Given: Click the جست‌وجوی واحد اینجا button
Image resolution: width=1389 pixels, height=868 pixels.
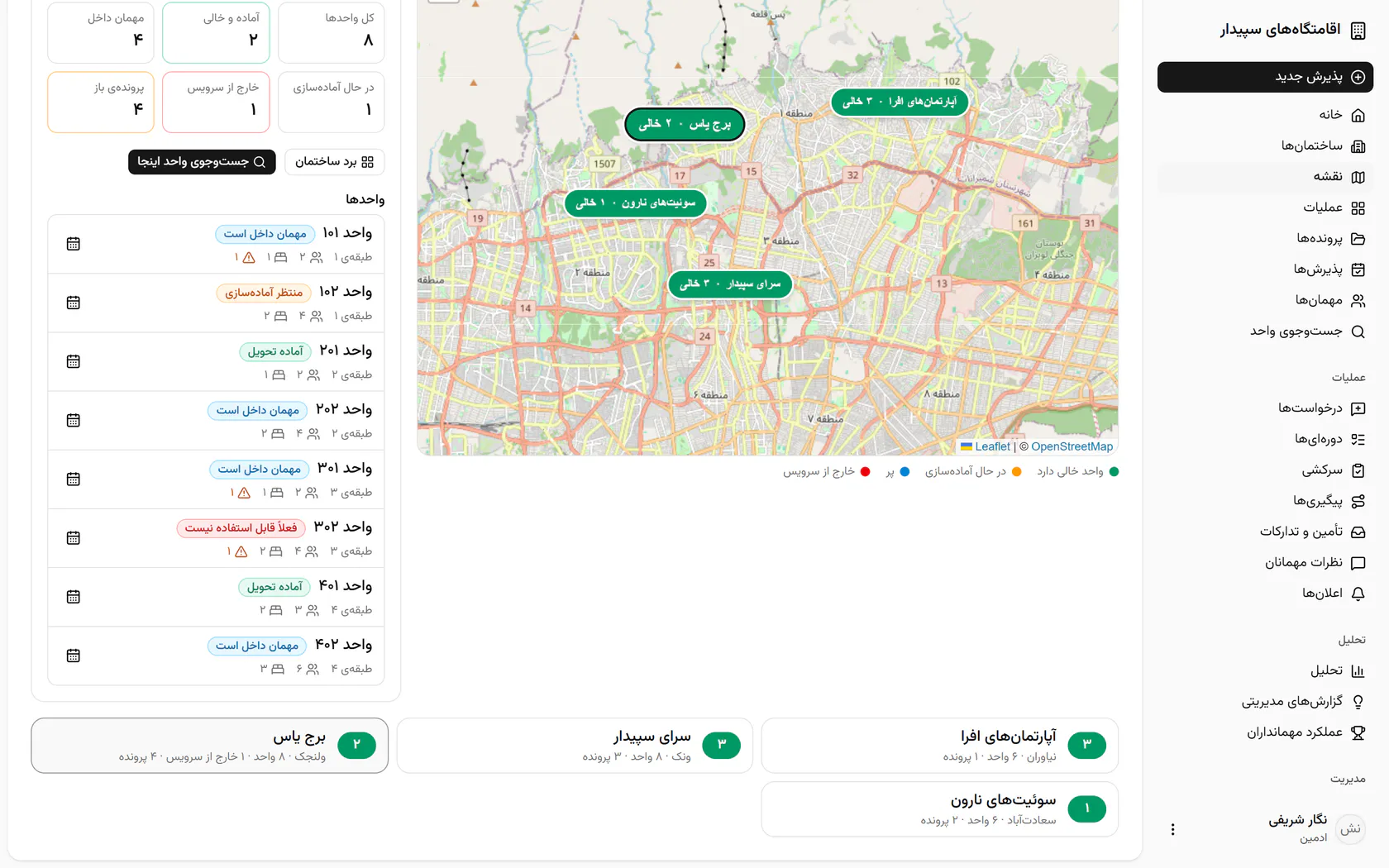Looking at the screenshot, I should click(x=202, y=162).
